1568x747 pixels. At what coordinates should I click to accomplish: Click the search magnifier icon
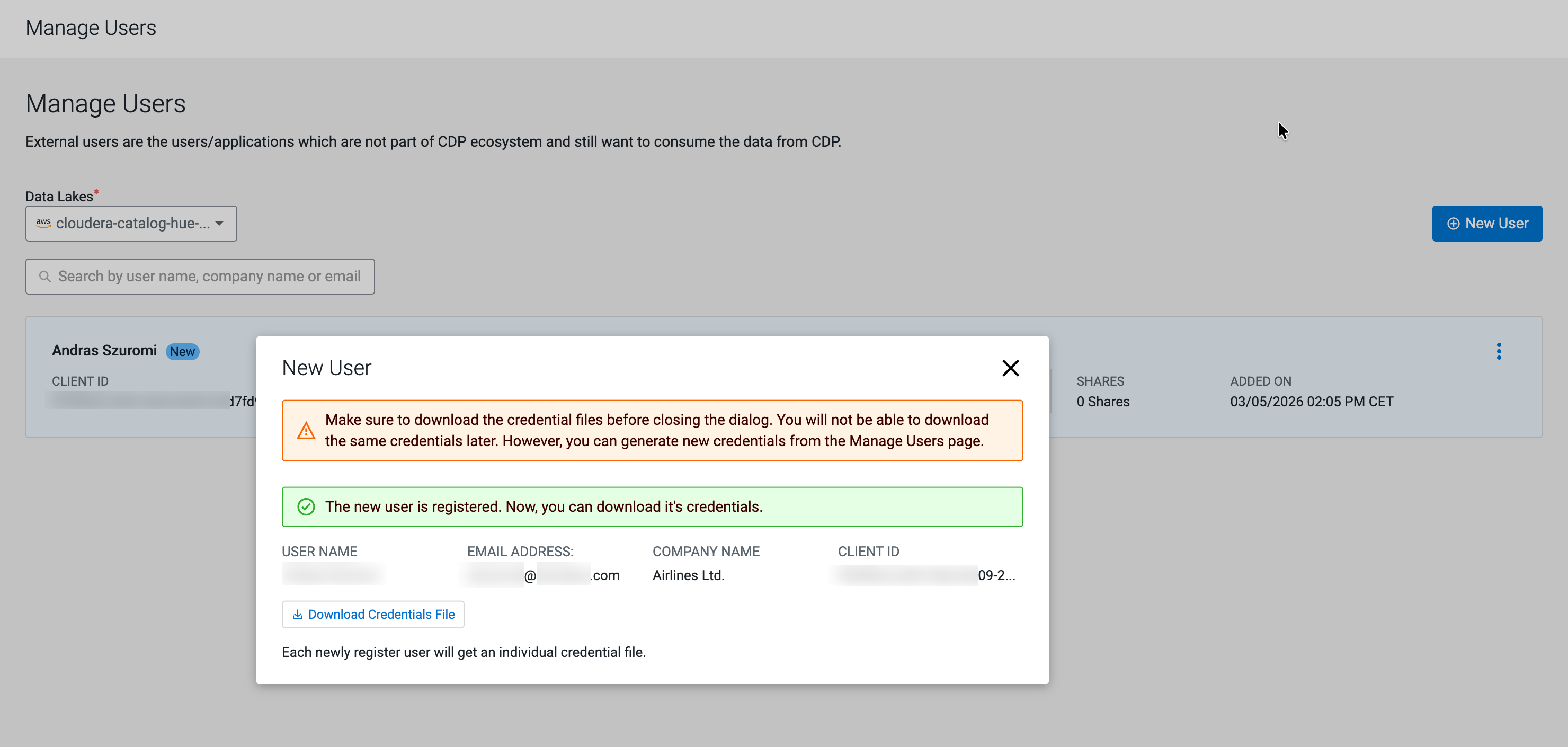click(x=44, y=277)
